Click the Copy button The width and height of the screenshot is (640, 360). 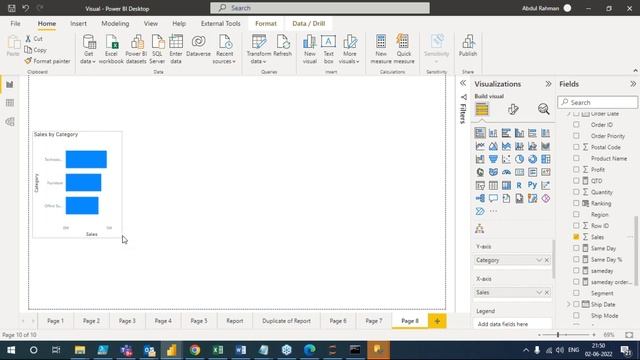36,50
